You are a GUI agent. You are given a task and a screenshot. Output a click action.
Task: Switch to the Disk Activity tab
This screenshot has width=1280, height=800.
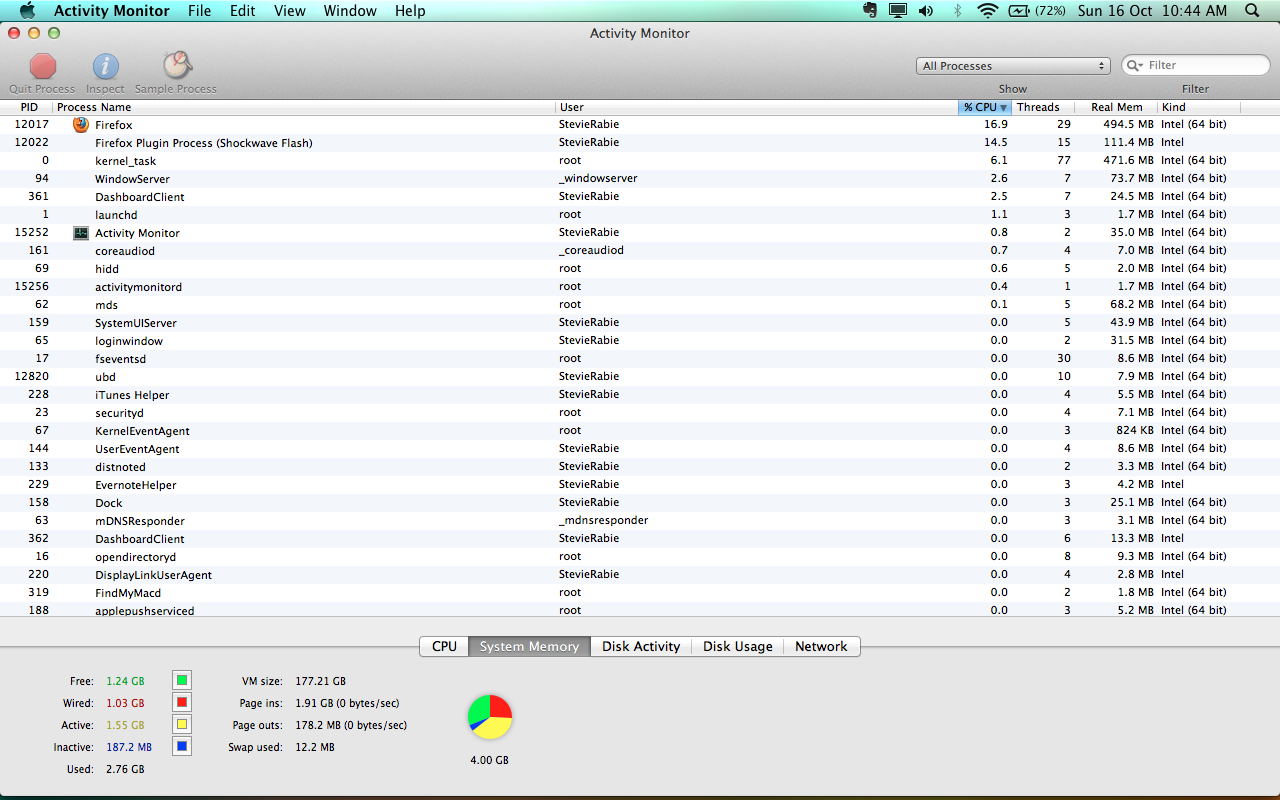[641, 647]
